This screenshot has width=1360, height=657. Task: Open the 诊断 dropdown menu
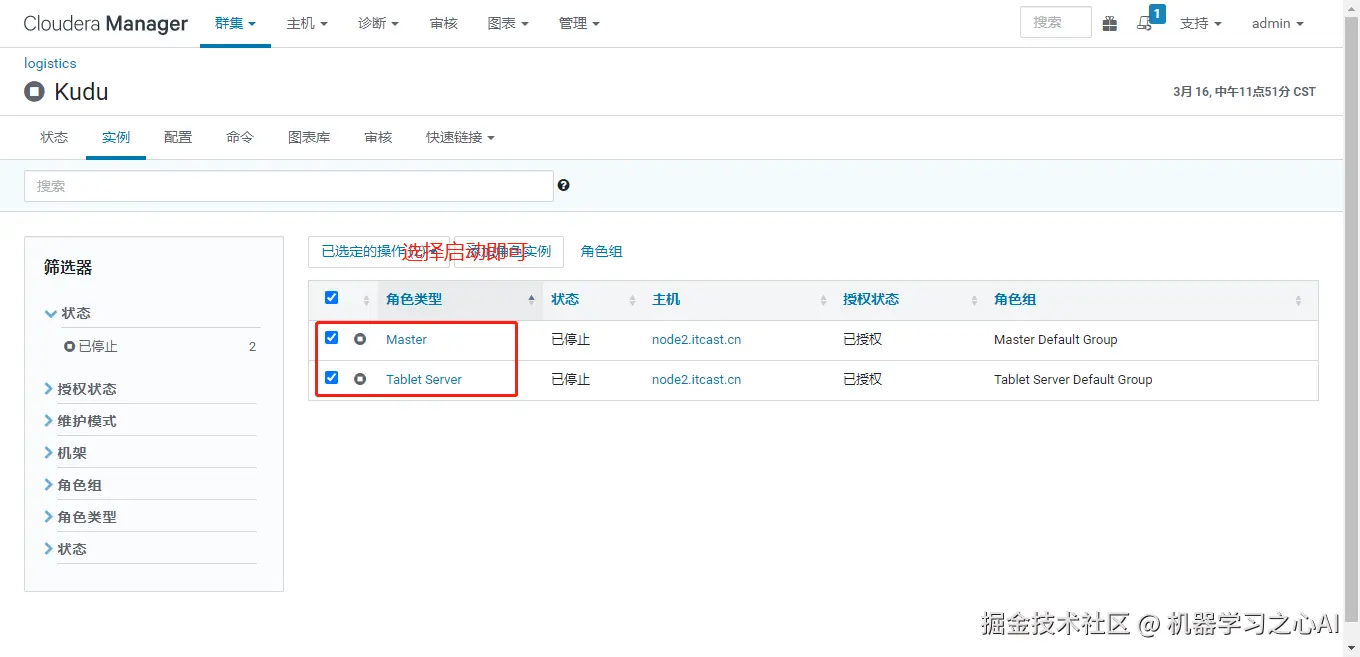[x=379, y=23]
